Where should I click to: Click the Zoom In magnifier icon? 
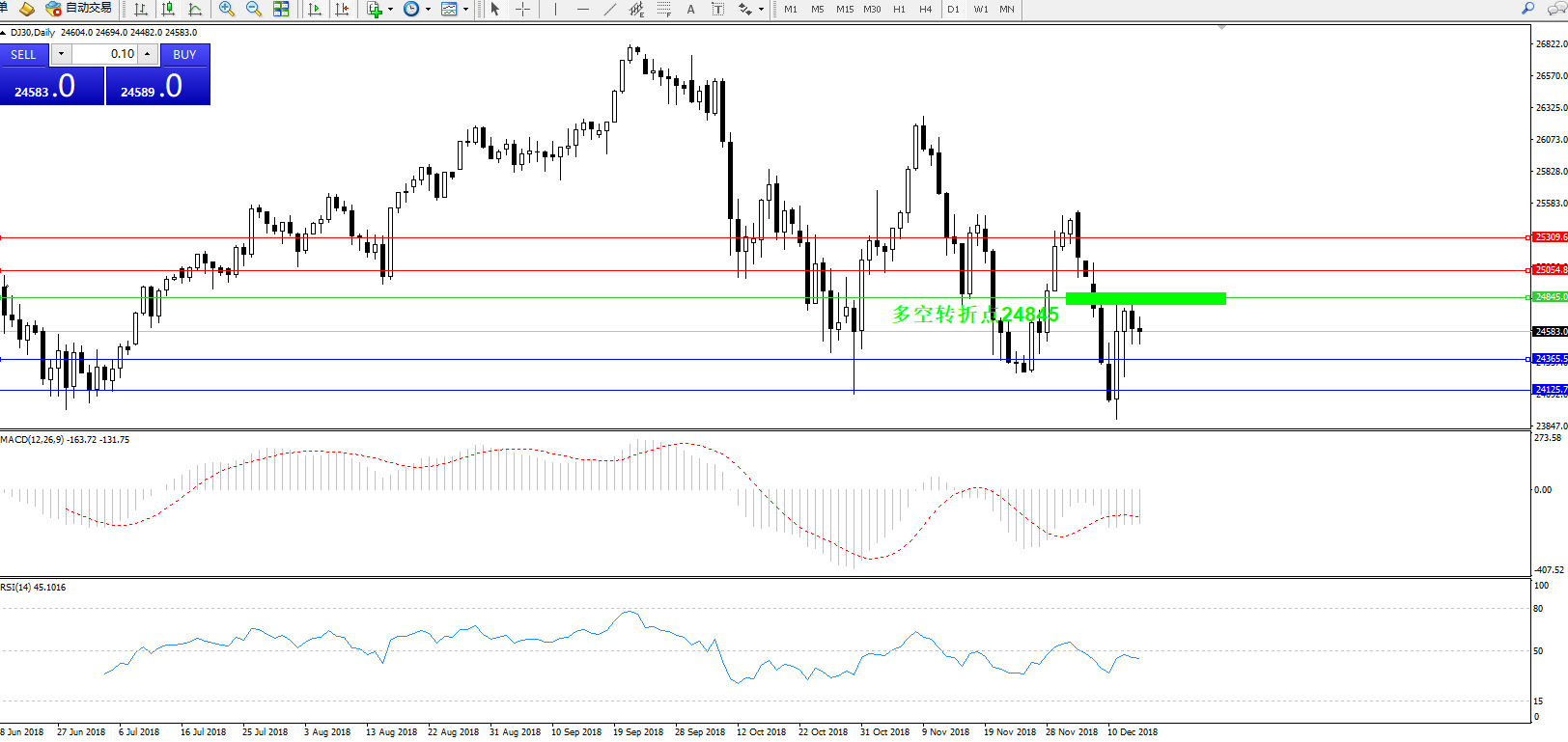click(x=227, y=9)
